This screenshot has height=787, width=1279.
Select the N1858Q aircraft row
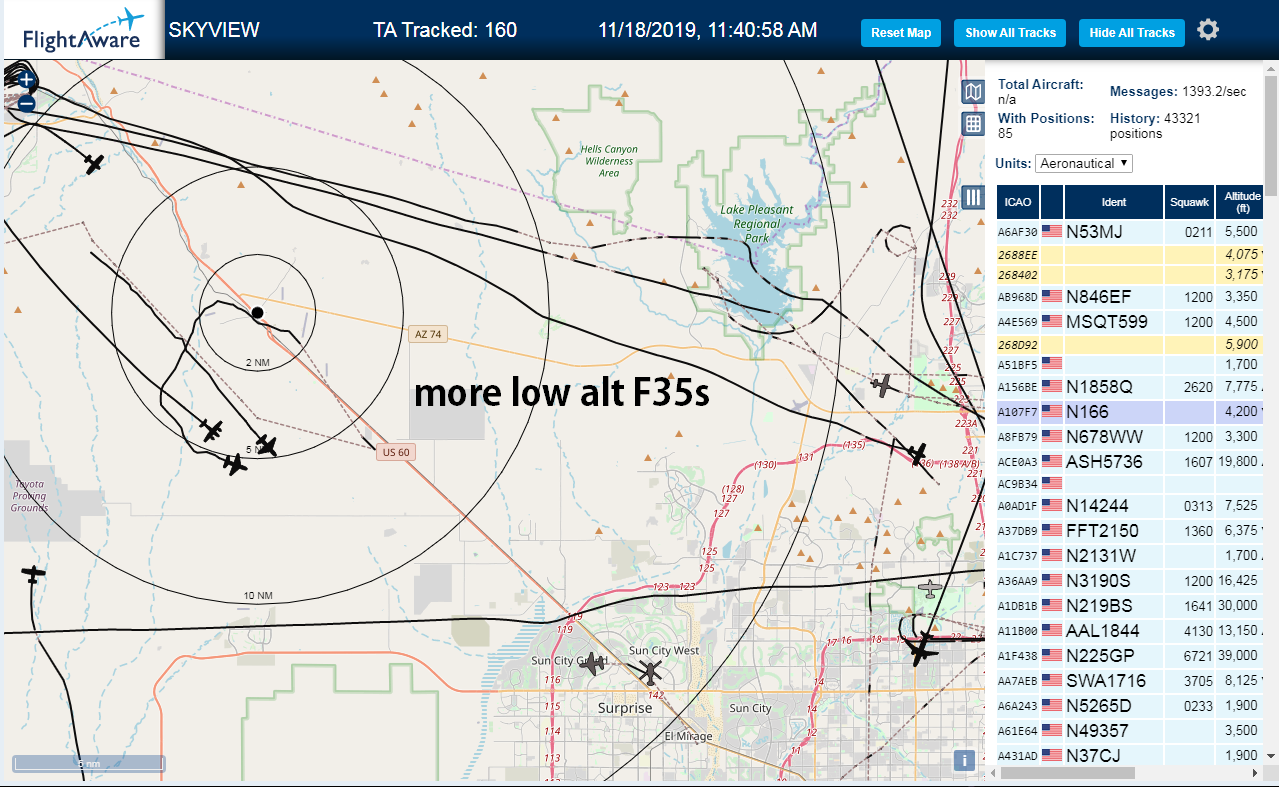coord(1130,387)
